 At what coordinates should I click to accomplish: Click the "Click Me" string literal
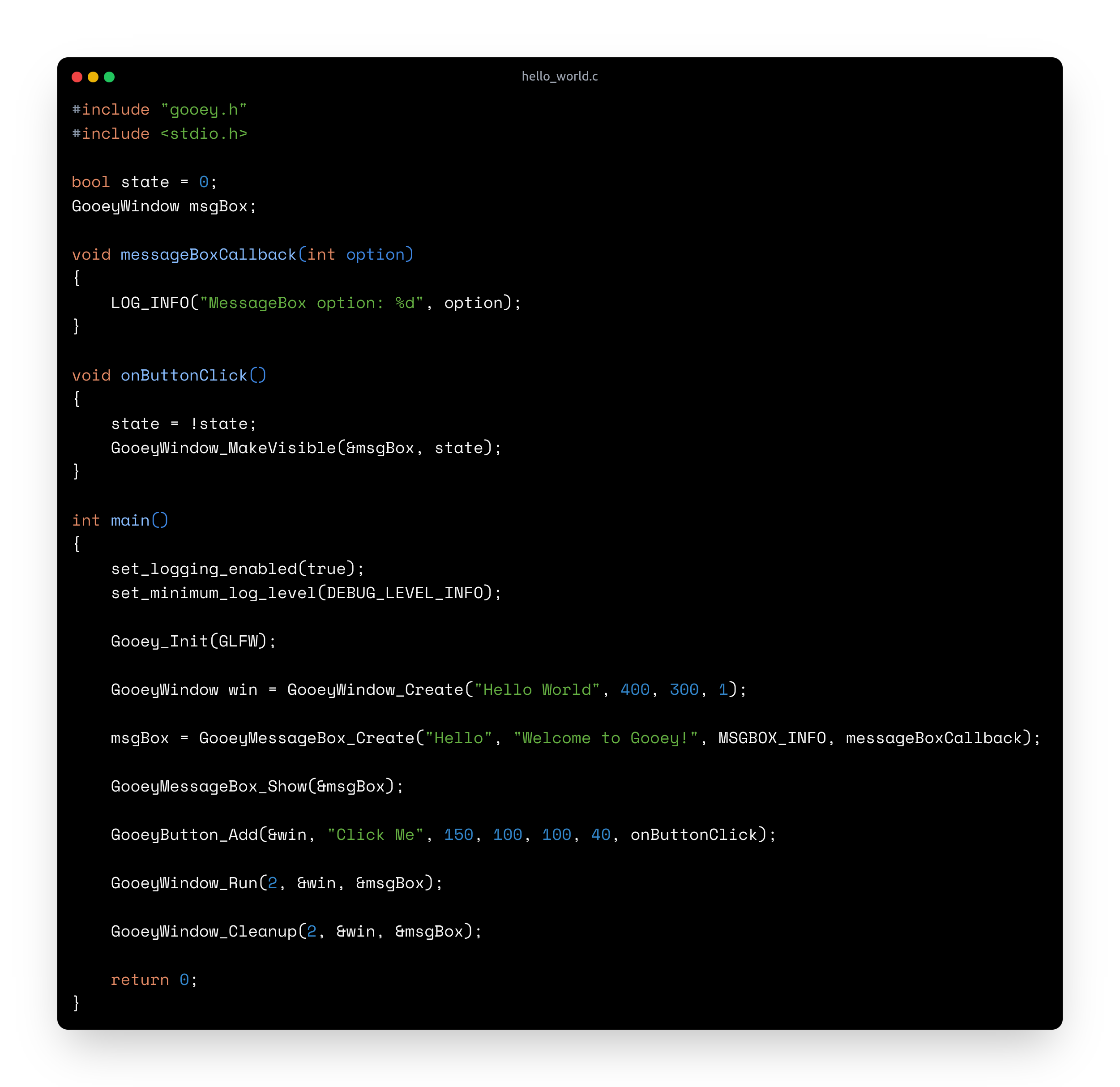coord(376,835)
